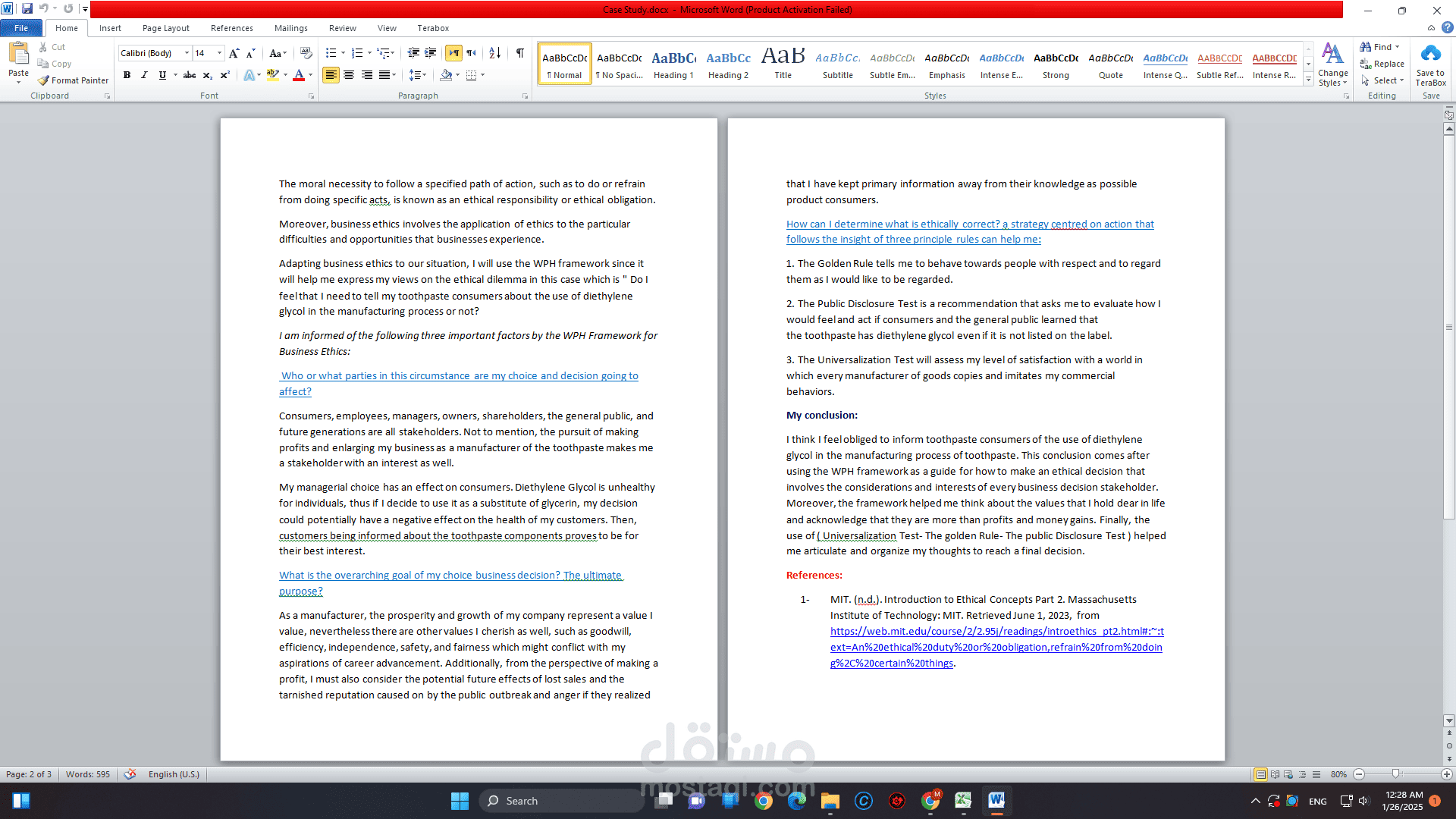Click Change Styles icon
The image size is (1456, 819).
point(1332,55)
